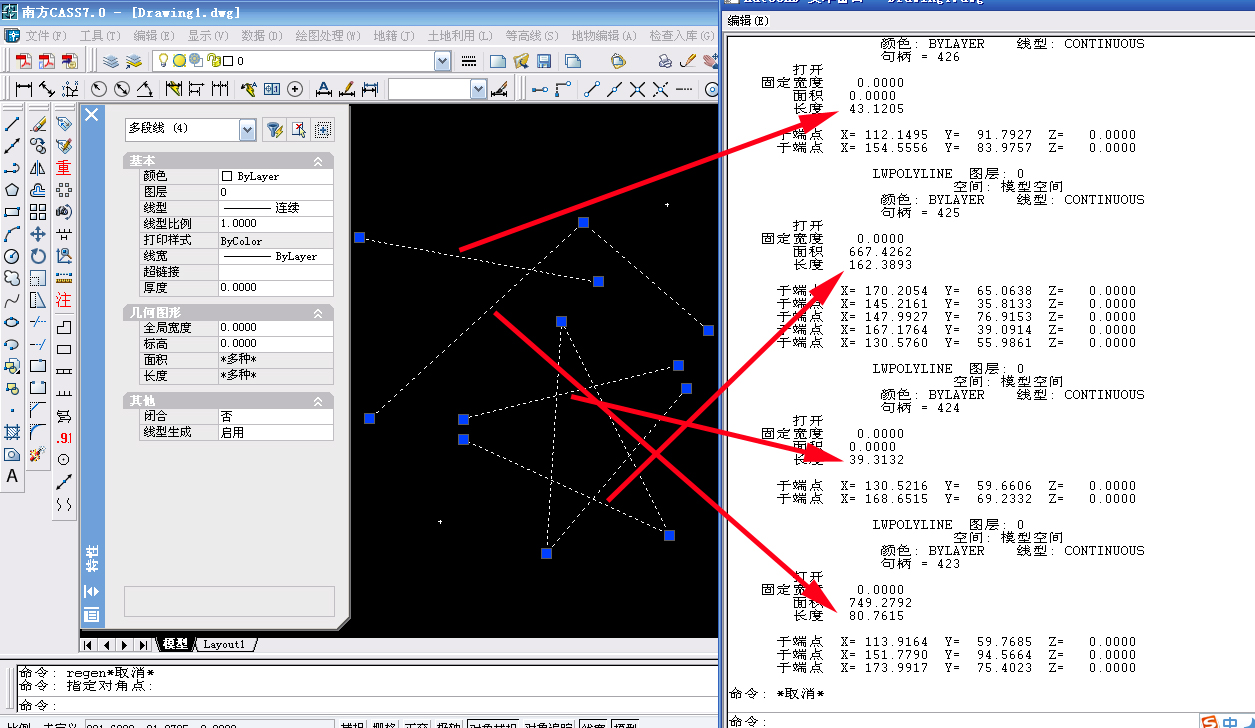Open the 多段线 (4) object type dropdown
This screenshot has height=728, width=1255.
click(x=247, y=129)
